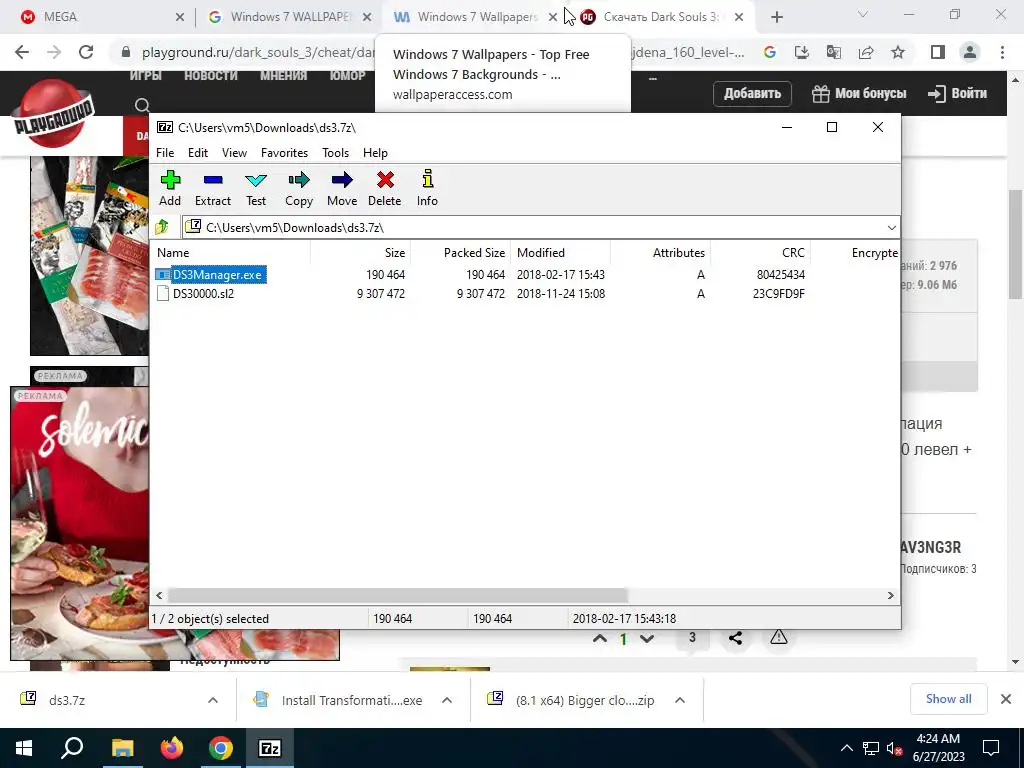Image resolution: width=1024 pixels, height=768 pixels.
Task: Show hidden system tray icons
Action: pyautogui.click(x=846, y=748)
